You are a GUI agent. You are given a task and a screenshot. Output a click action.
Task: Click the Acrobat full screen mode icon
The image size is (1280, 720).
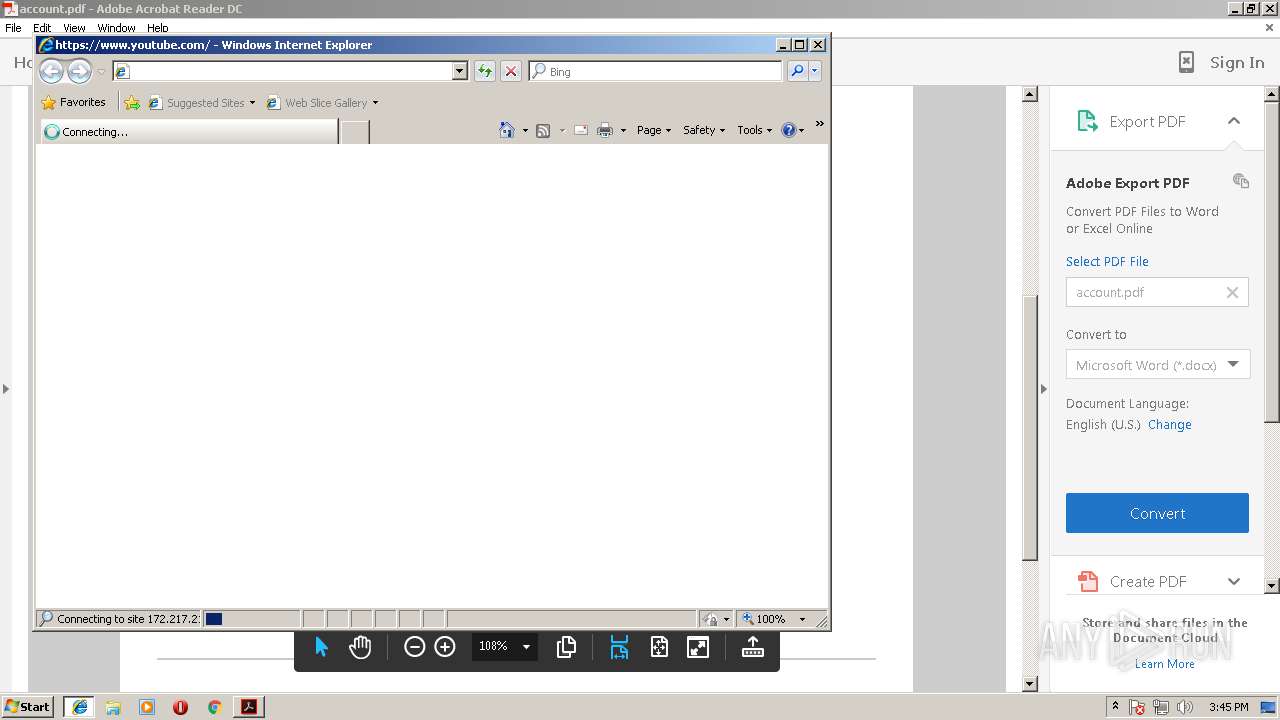click(x=698, y=647)
